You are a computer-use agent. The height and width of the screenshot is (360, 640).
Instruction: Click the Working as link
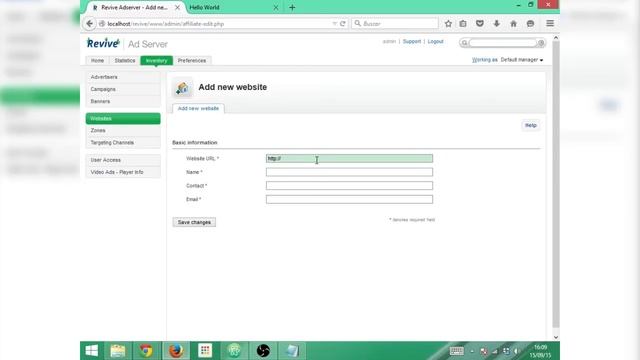coord(484,60)
